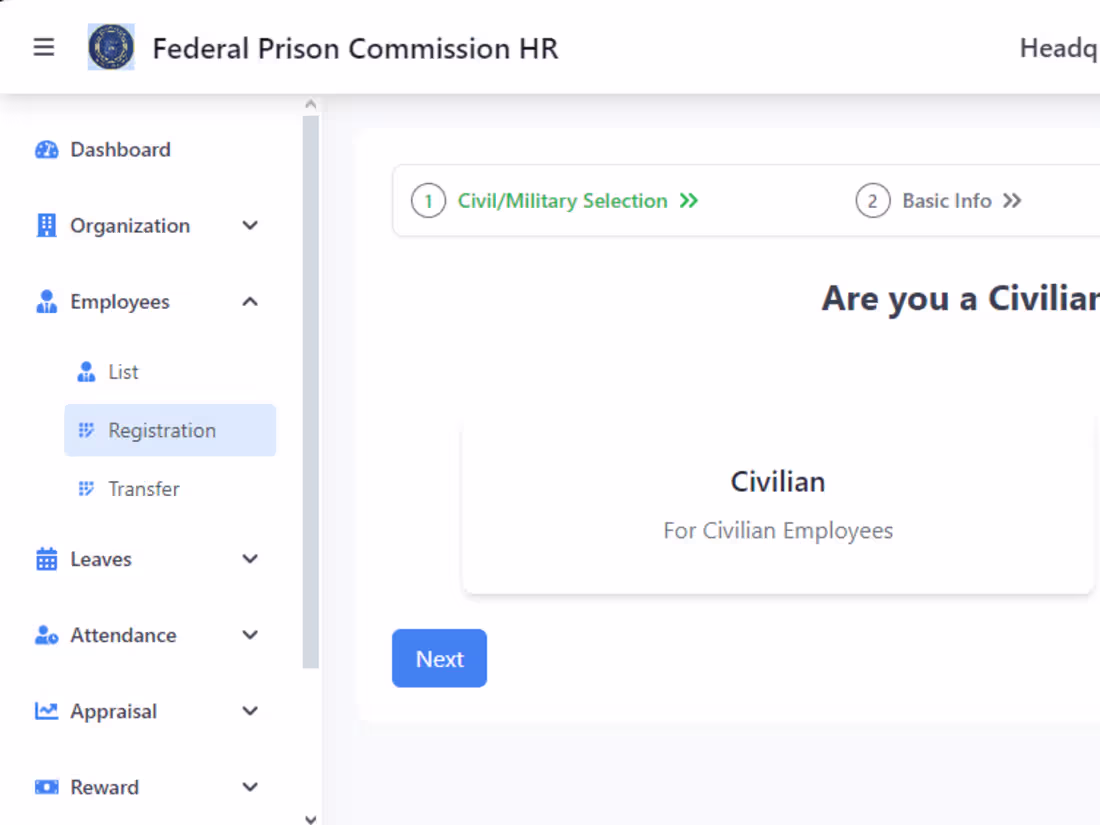Open the employee List page
Image resolution: width=1100 pixels, height=825 pixels.
click(x=123, y=372)
